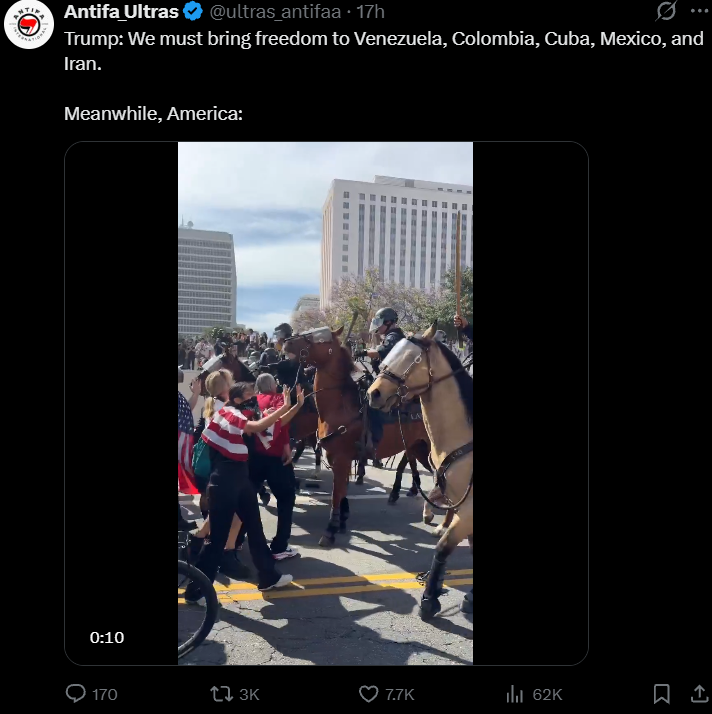Click the 0:10 video duration label

pyautogui.click(x=107, y=638)
